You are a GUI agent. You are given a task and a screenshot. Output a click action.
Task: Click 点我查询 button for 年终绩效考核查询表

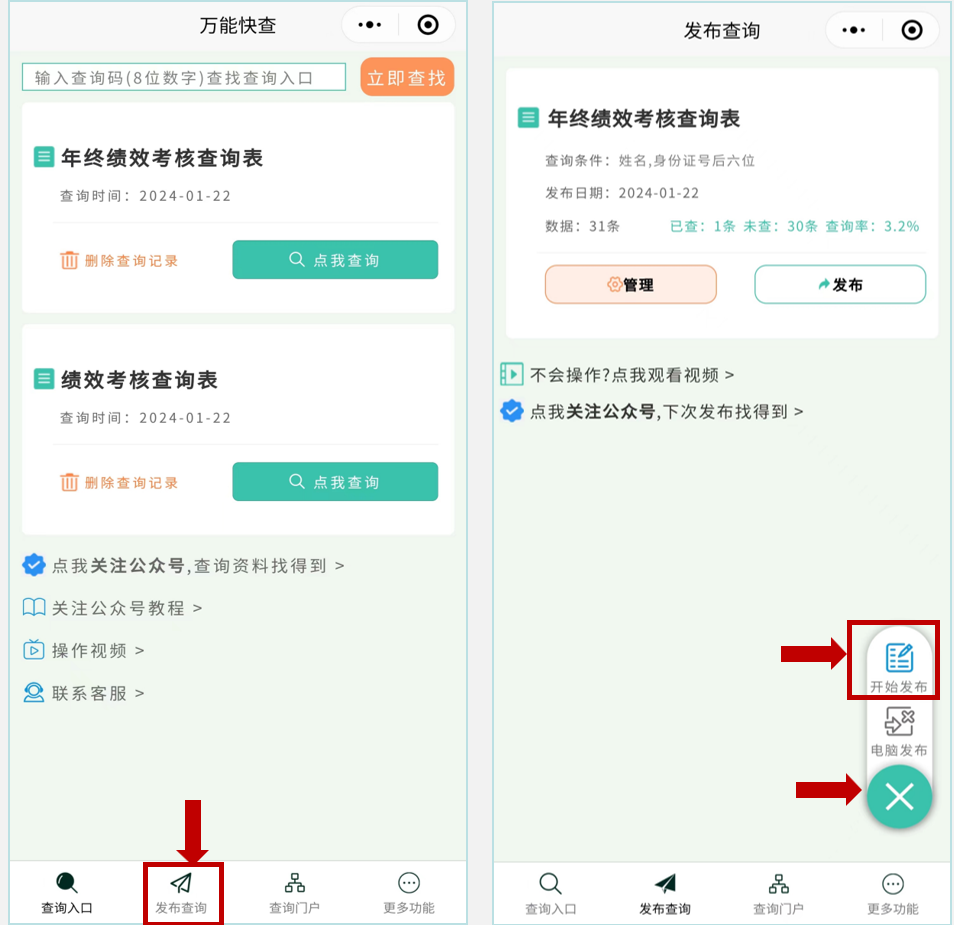[335, 260]
